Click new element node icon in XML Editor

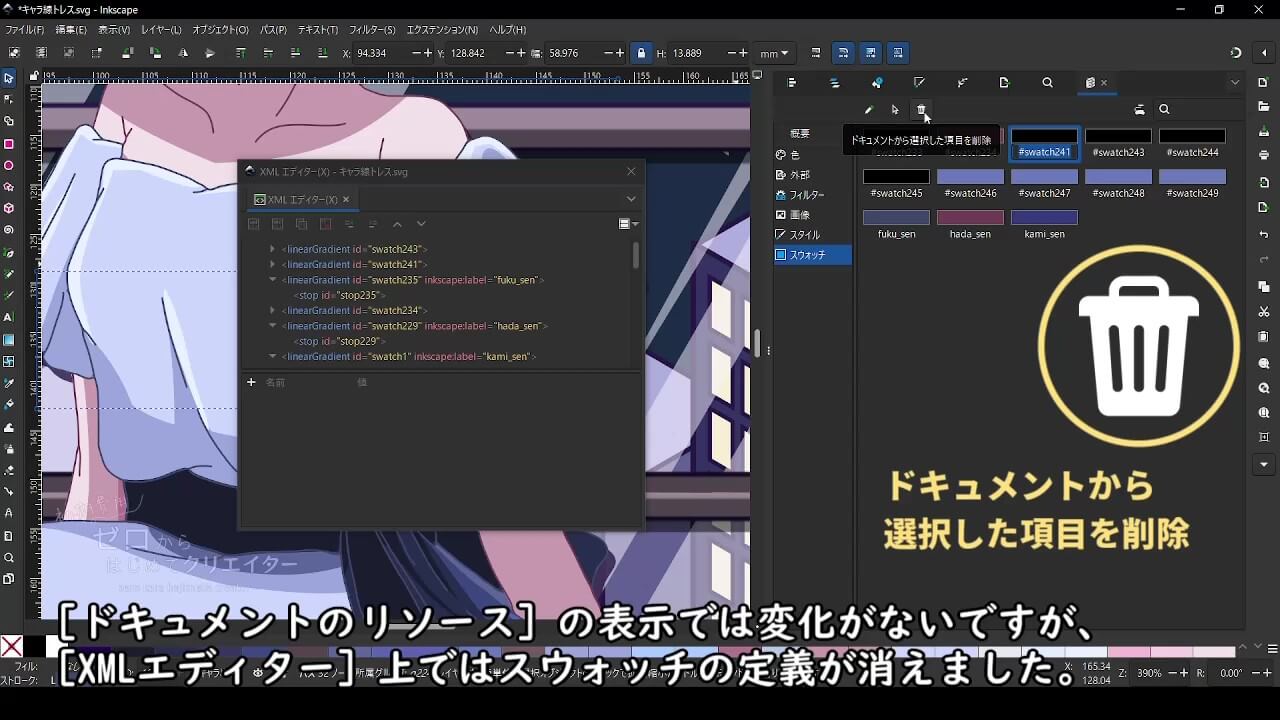click(x=254, y=225)
